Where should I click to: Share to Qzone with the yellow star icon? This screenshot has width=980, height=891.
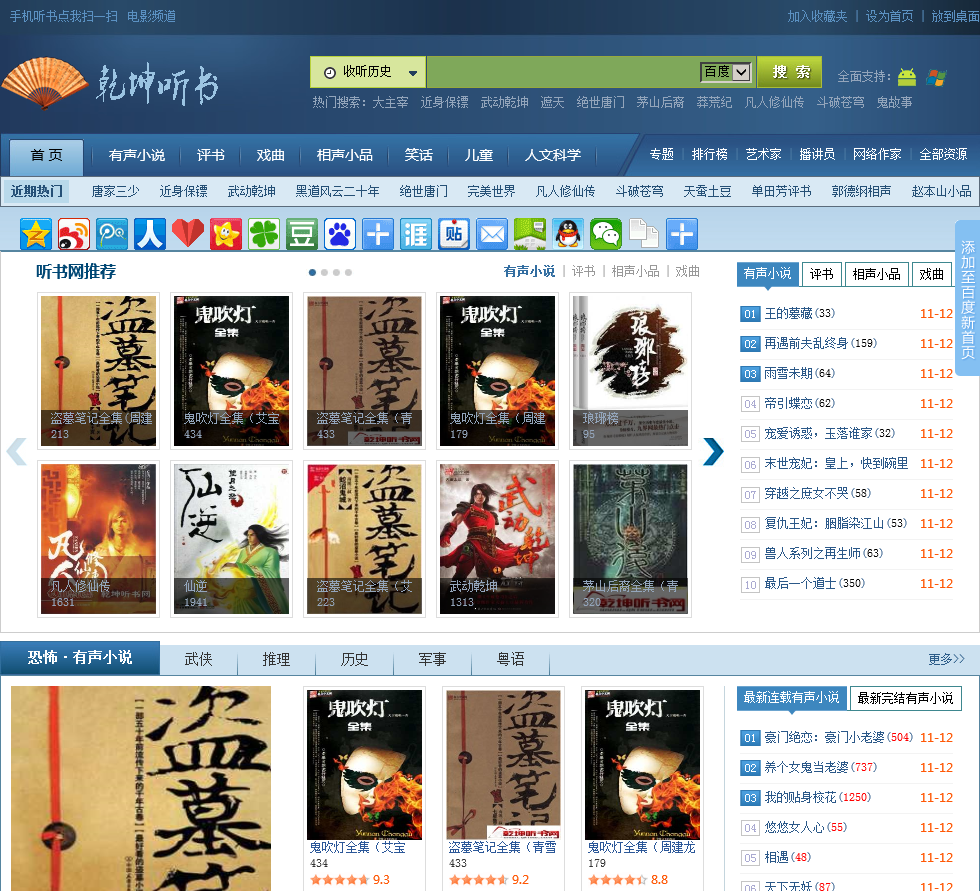36,234
